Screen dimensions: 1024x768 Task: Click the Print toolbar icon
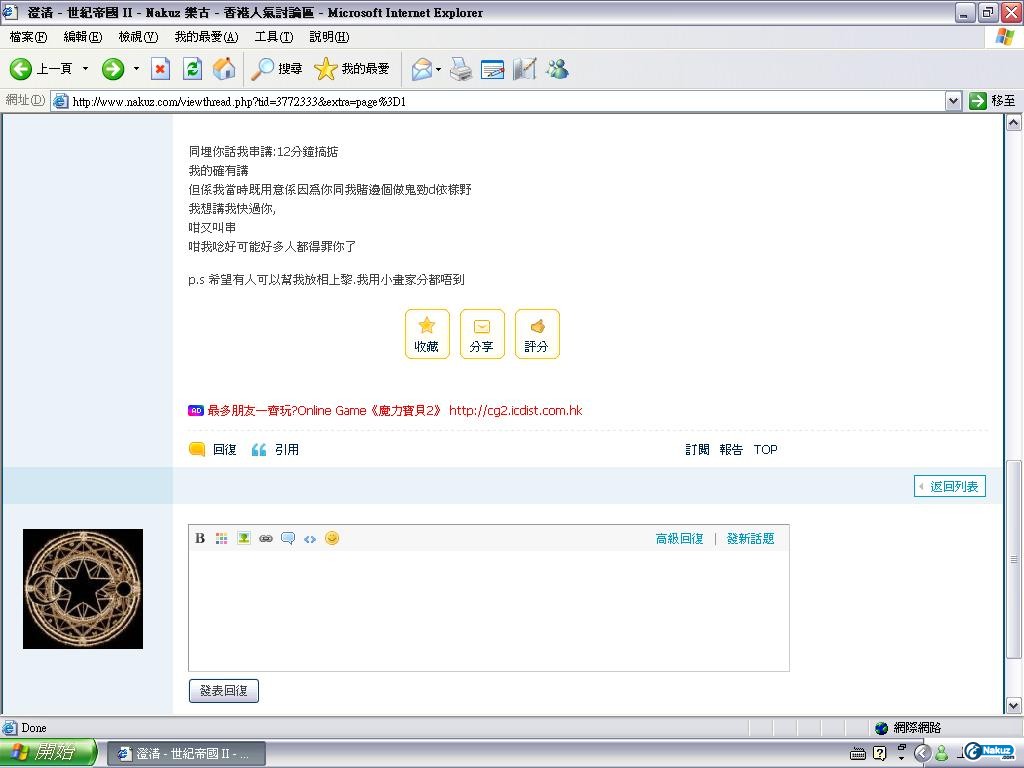tap(460, 69)
